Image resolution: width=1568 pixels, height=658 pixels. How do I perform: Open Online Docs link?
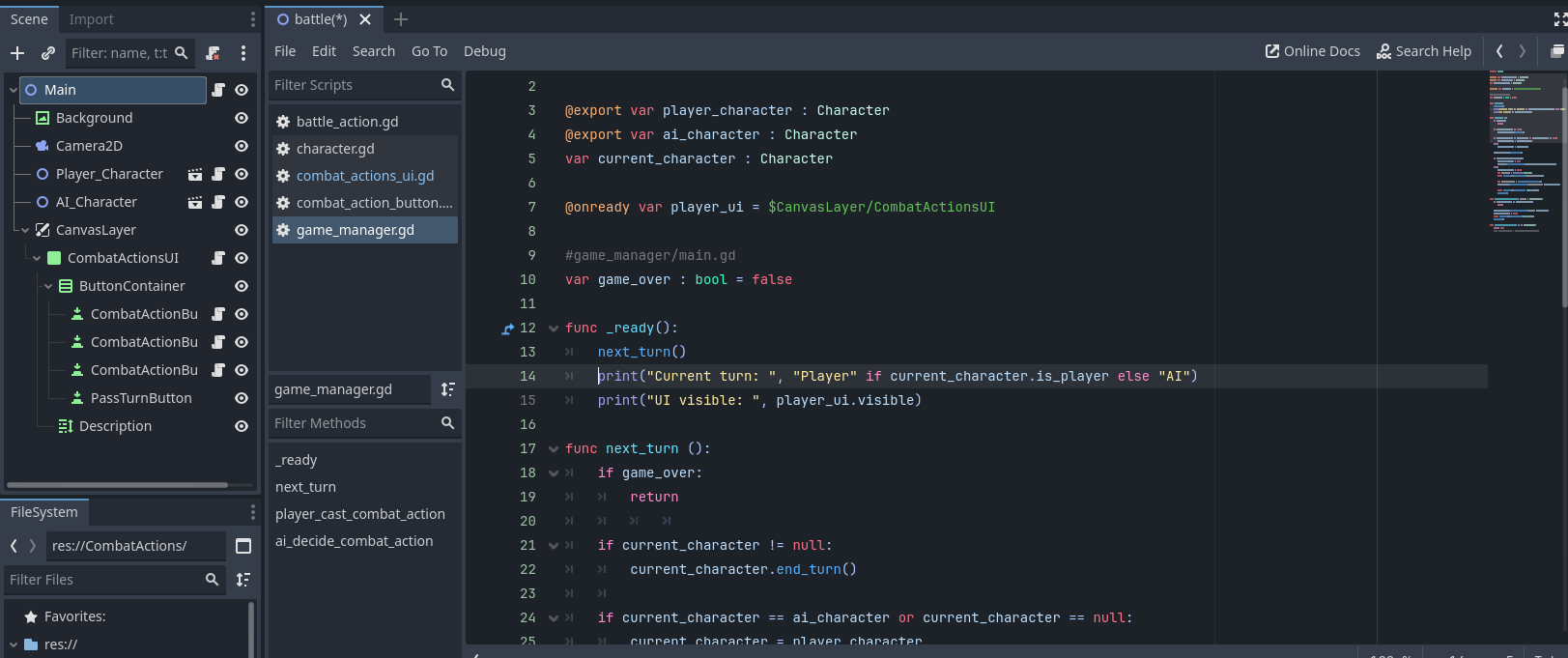pos(1312,51)
